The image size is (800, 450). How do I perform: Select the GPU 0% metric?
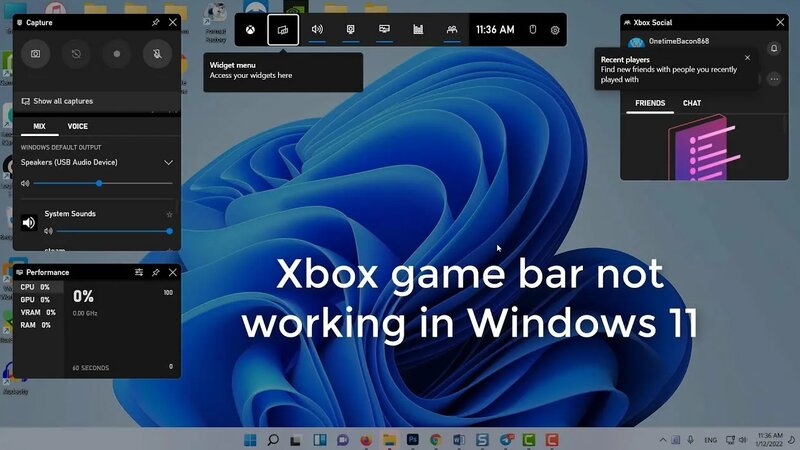coord(38,300)
